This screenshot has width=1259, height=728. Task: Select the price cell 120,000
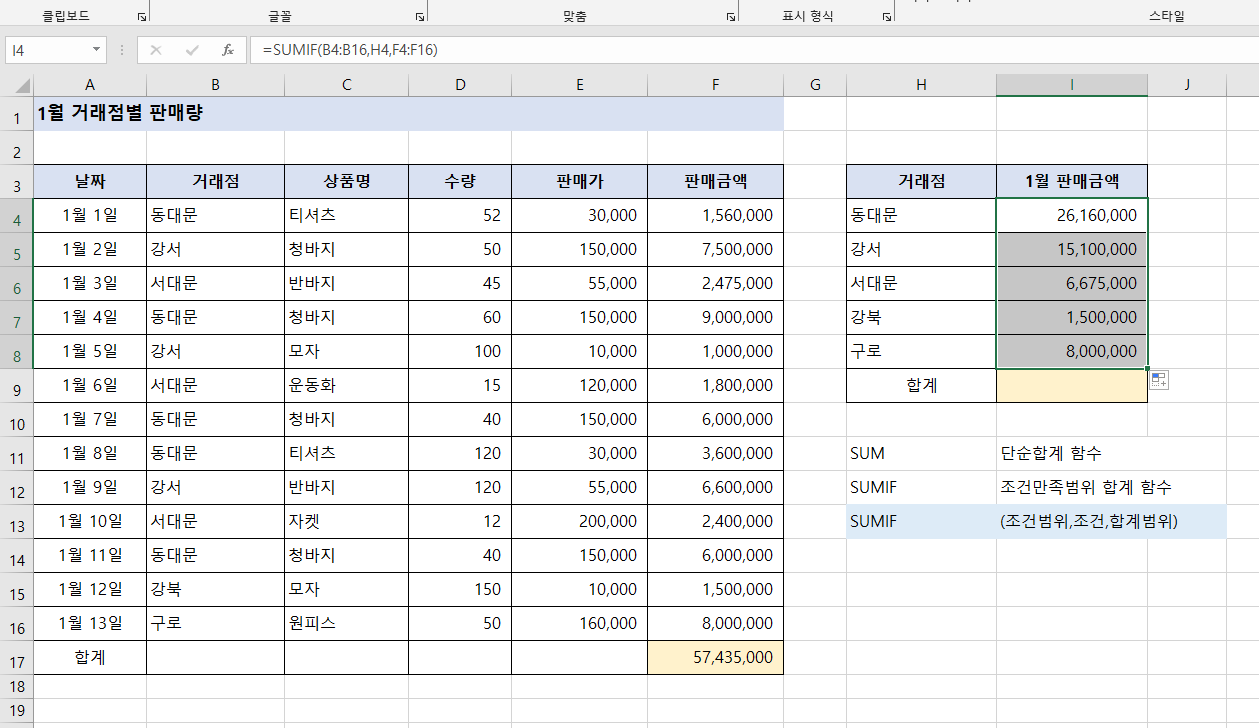pyautogui.click(x=579, y=386)
